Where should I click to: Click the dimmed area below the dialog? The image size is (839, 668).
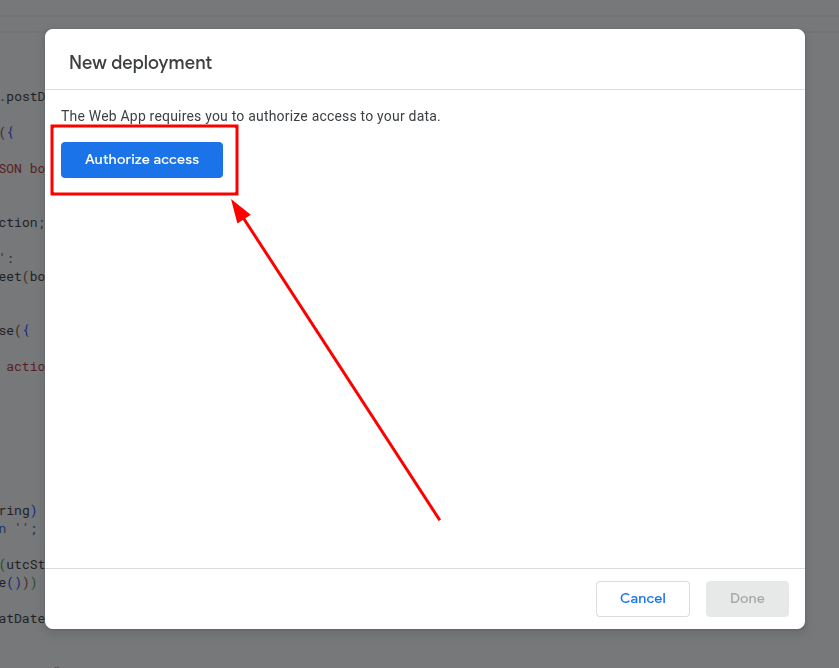coord(420,649)
